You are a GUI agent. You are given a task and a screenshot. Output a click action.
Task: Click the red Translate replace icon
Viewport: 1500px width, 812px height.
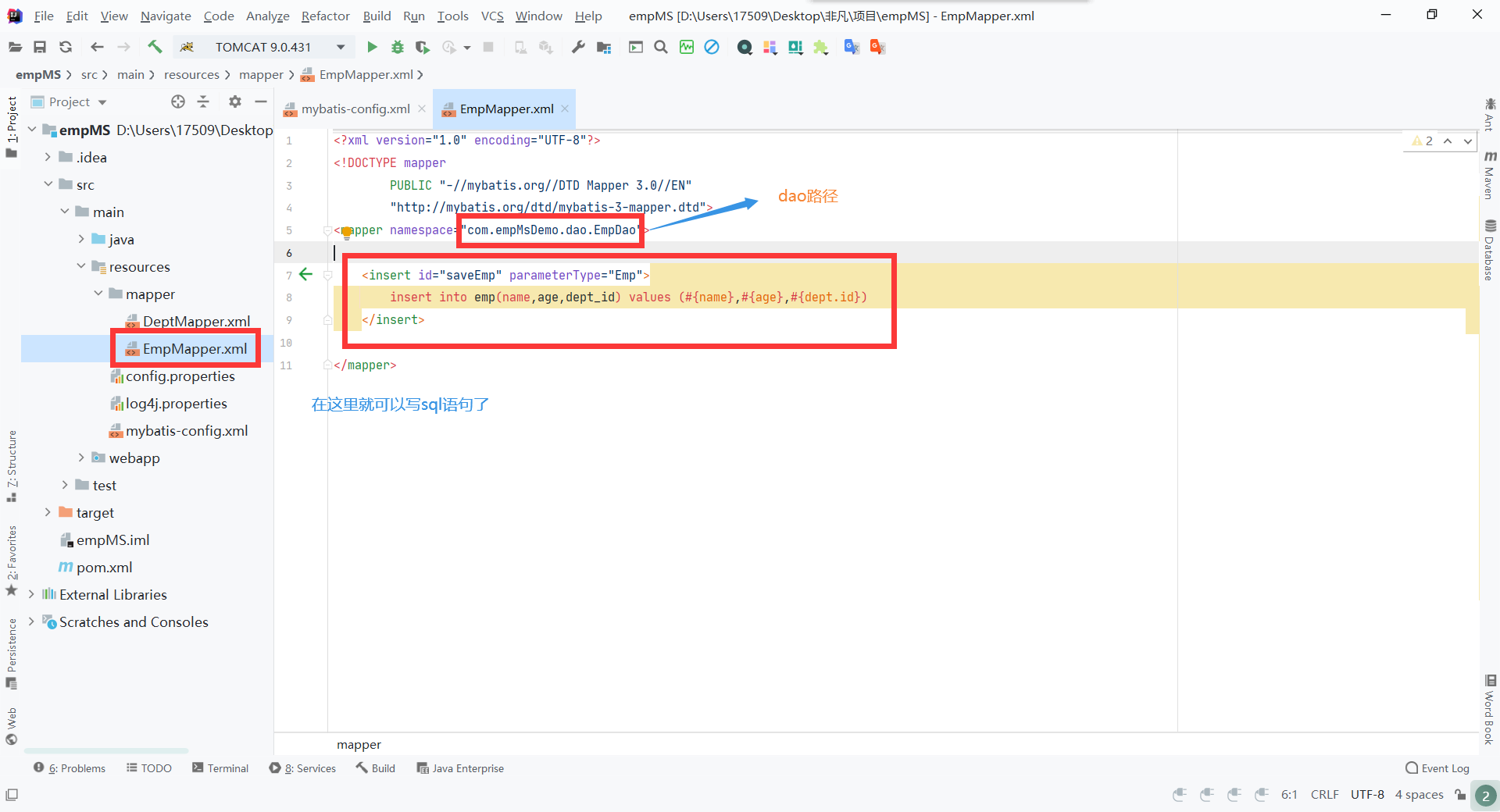877,48
